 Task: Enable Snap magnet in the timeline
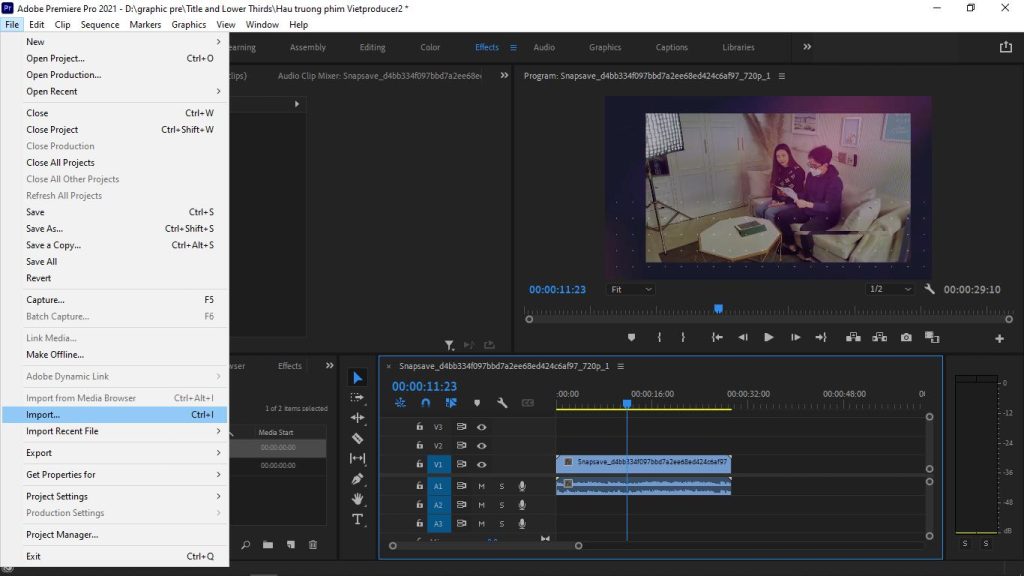425,403
